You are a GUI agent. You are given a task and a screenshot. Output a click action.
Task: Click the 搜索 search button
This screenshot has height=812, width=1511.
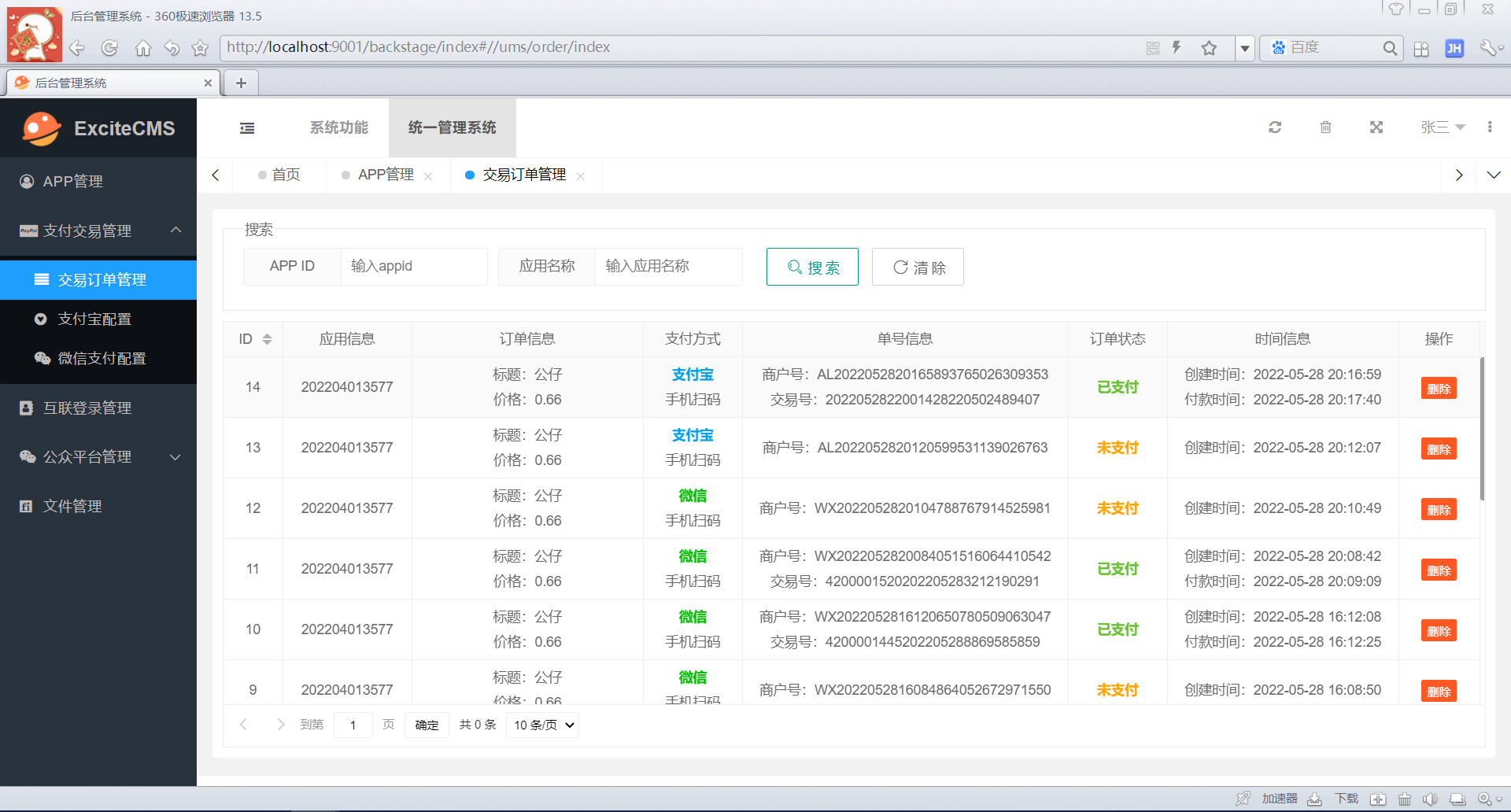812,268
